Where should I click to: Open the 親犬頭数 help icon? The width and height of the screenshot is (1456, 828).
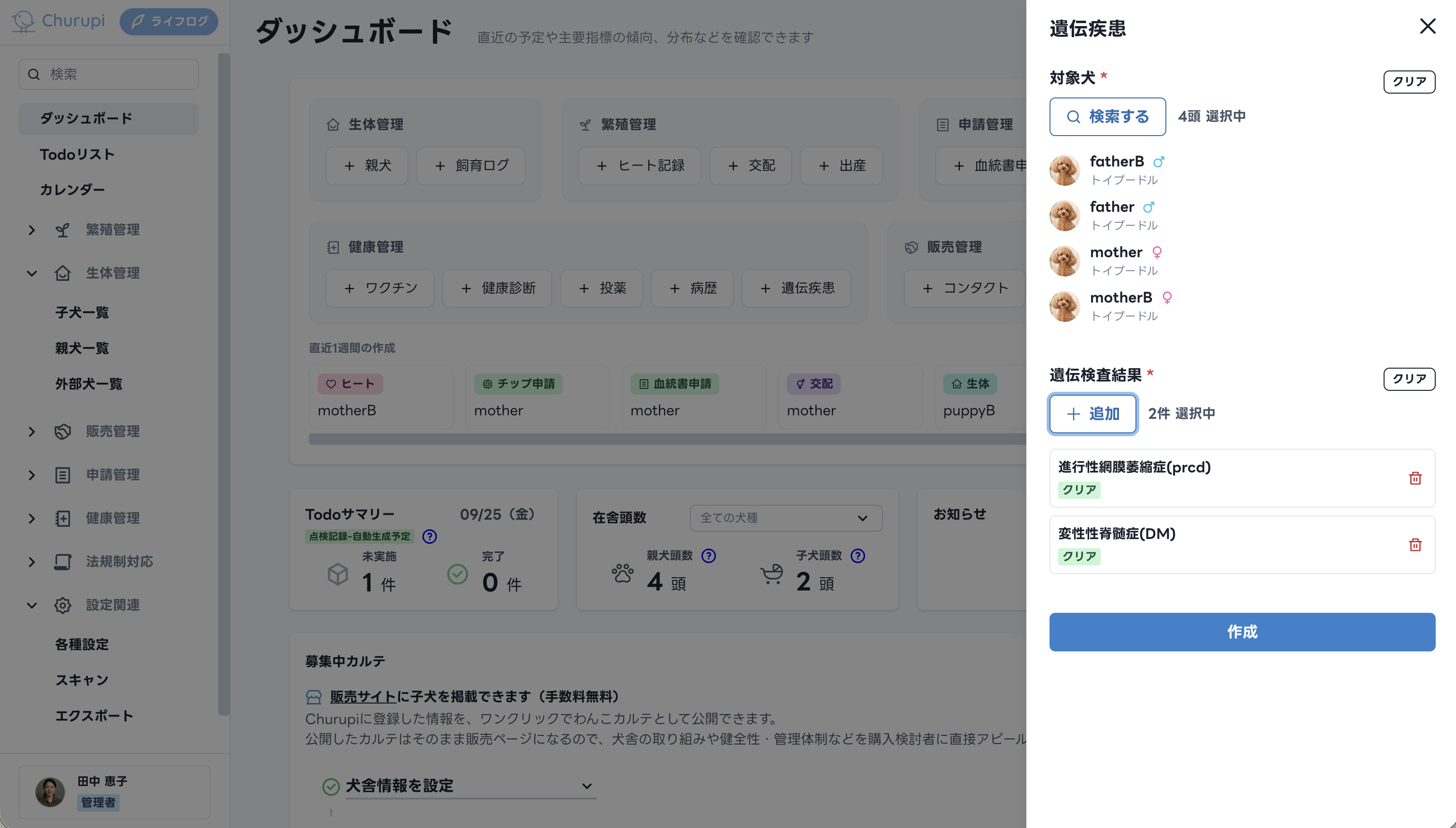click(x=708, y=555)
